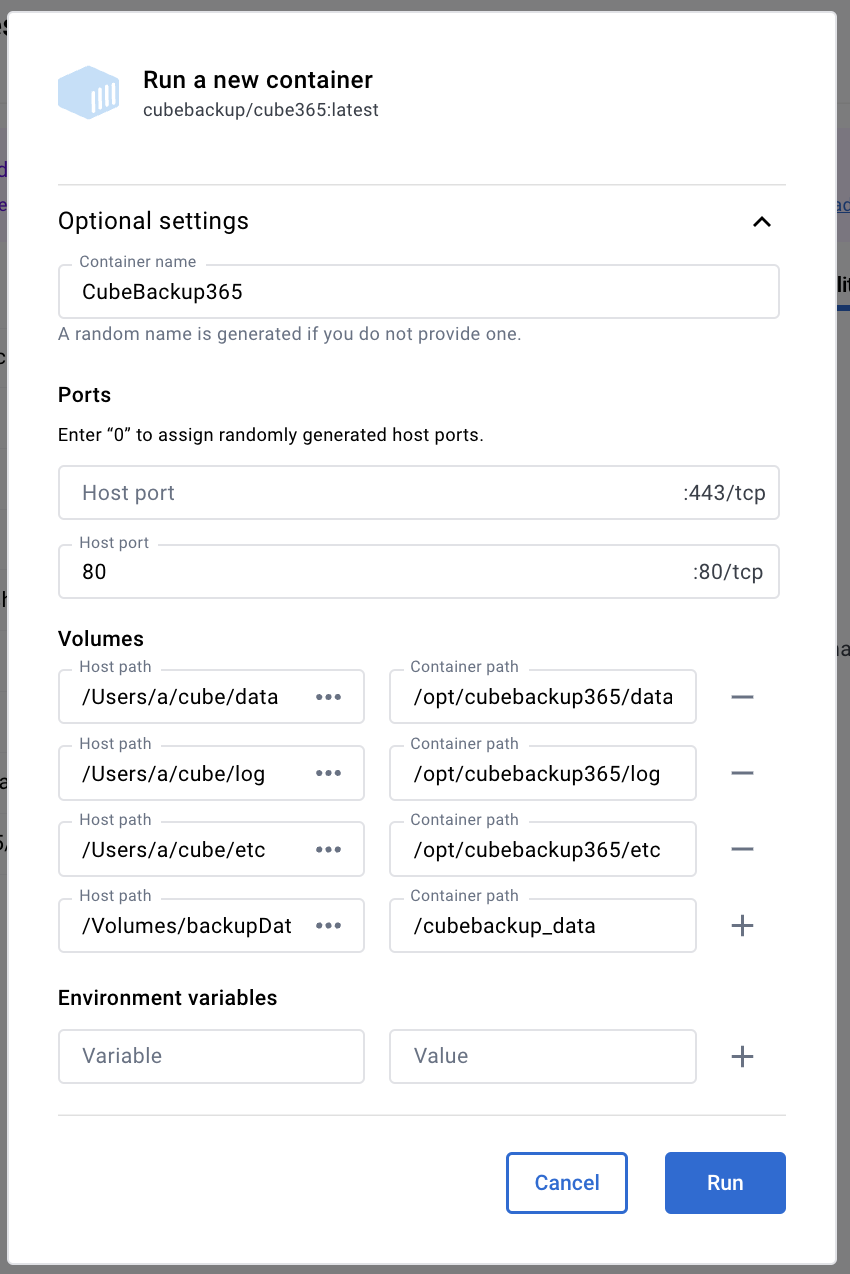Edit container path /opt/cubebackup365/data
850x1274 pixels.
click(x=543, y=697)
